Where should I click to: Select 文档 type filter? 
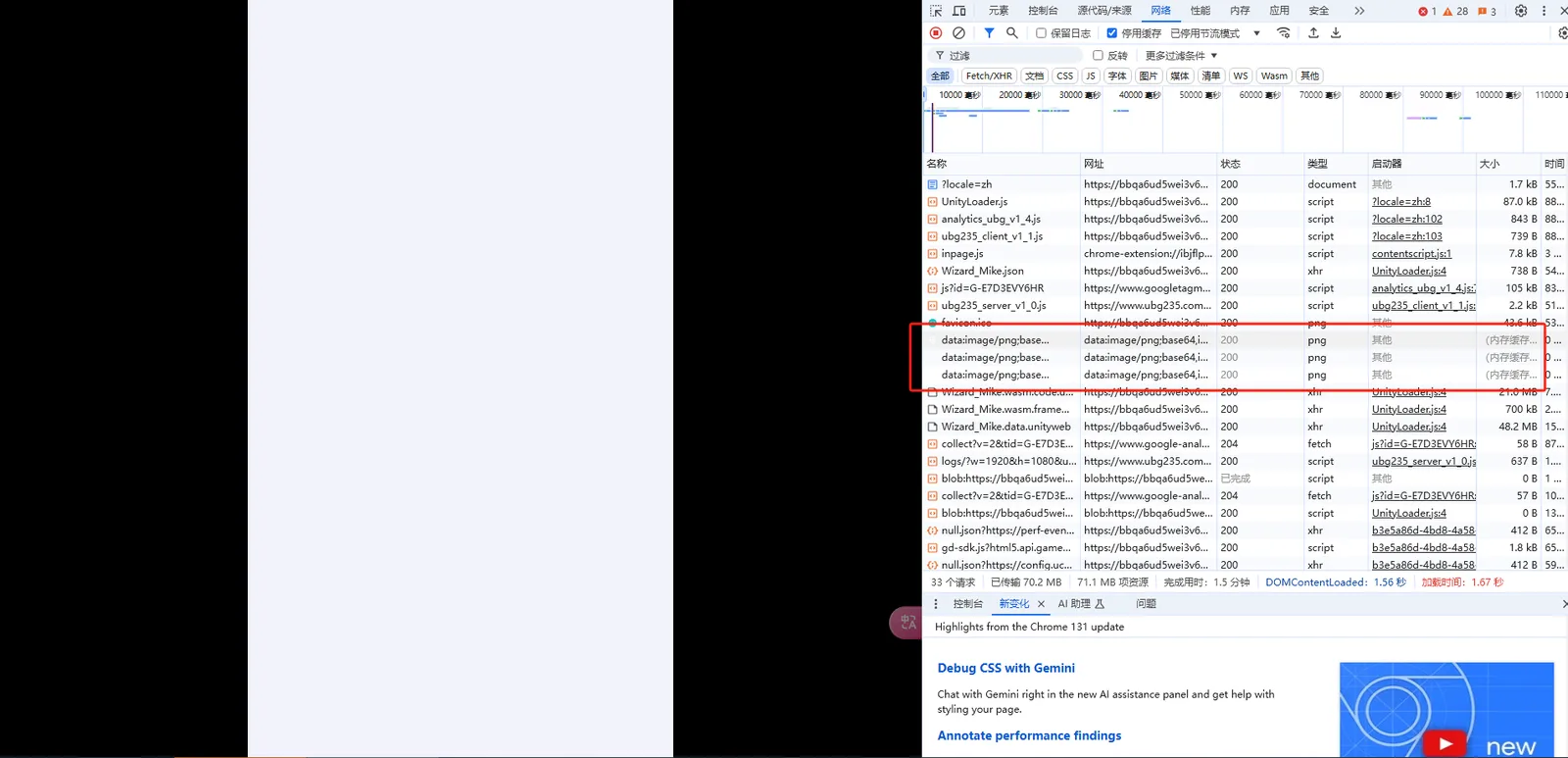pyautogui.click(x=1034, y=76)
